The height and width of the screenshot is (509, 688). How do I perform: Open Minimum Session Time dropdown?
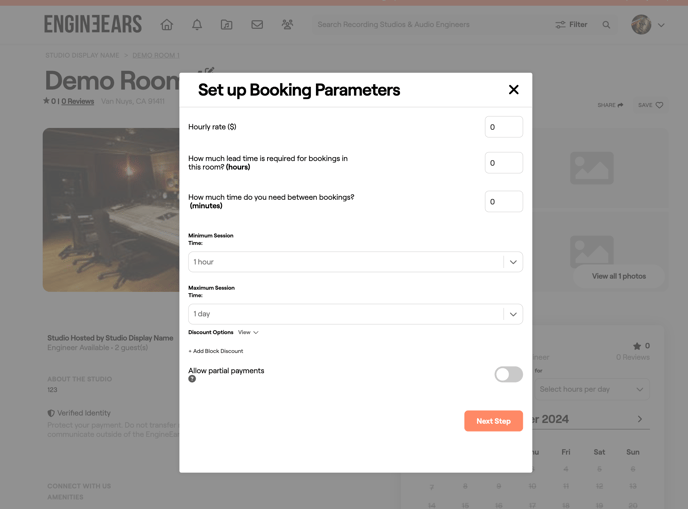click(355, 262)
